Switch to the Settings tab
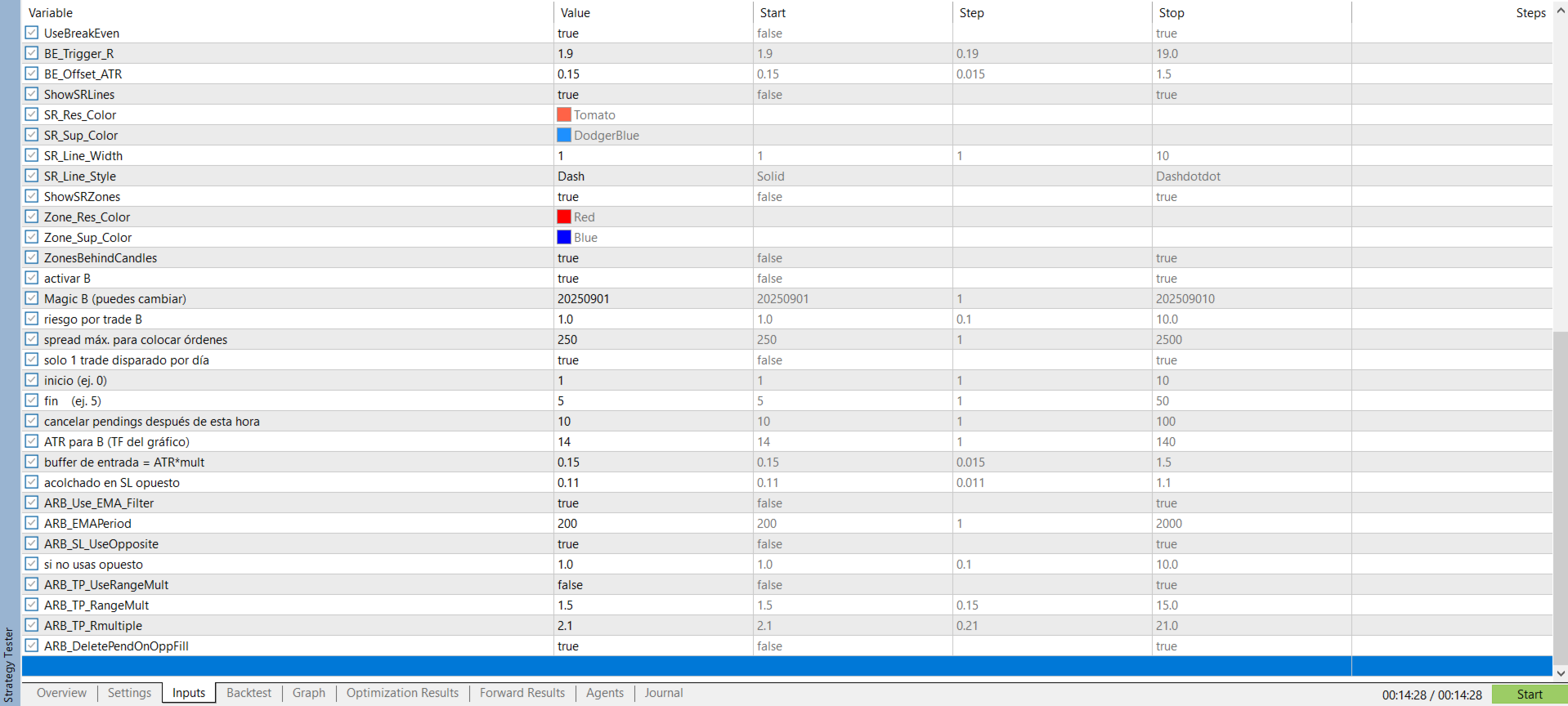Image resolution: width=1568 pixels, height=706 pixels. coord(129,693)
